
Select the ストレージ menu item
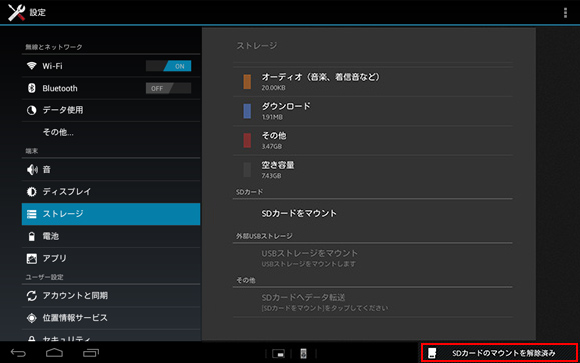tap(111, 214)
